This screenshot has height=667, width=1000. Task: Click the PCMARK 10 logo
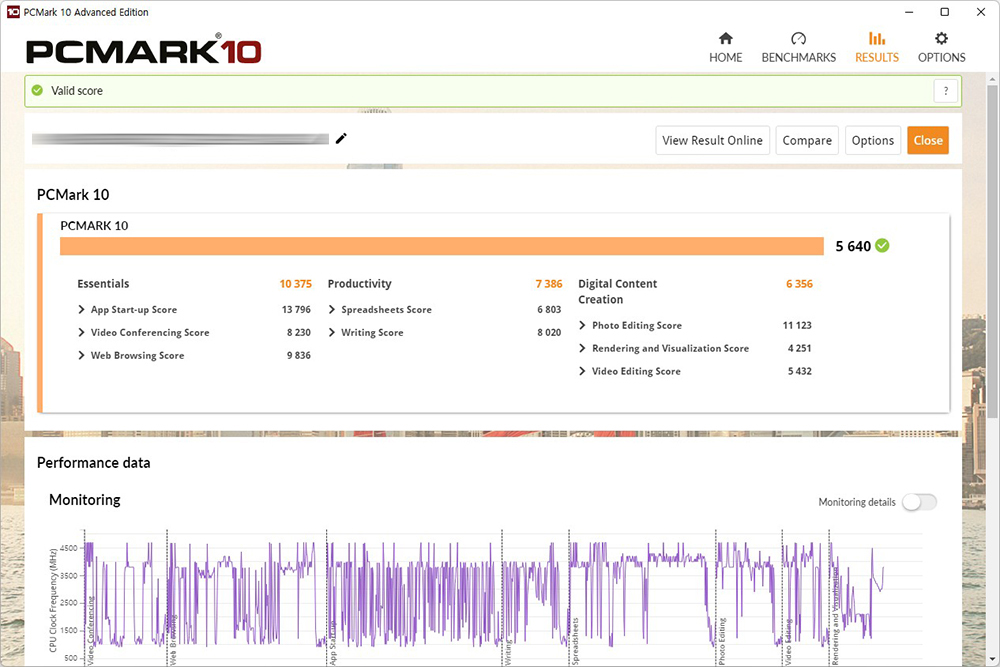143,51
